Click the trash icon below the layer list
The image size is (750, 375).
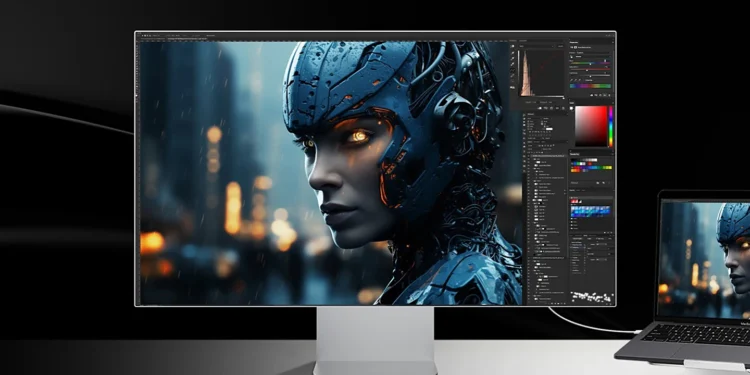point(565,303)
